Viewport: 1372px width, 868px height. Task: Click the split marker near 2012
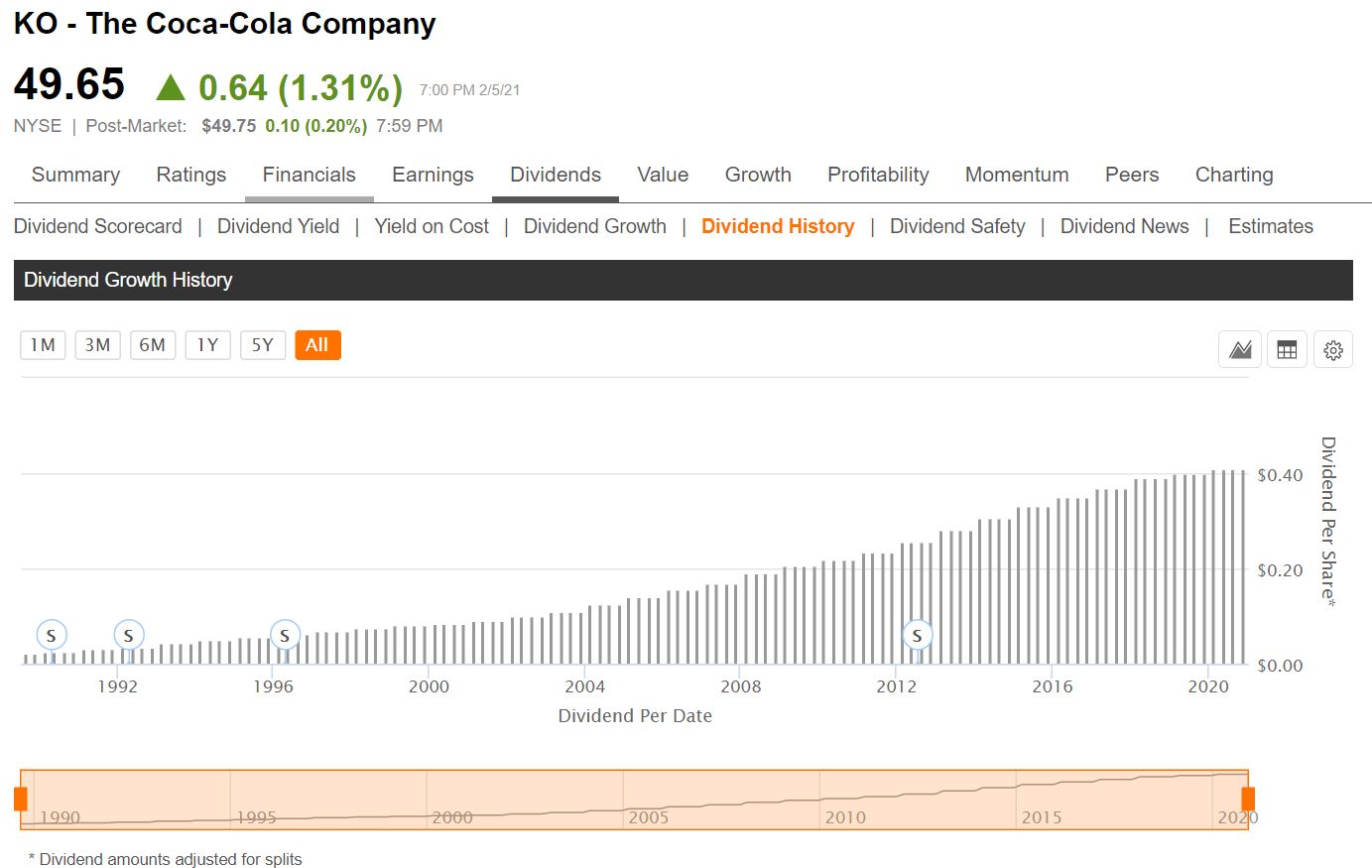pos(918,635)
